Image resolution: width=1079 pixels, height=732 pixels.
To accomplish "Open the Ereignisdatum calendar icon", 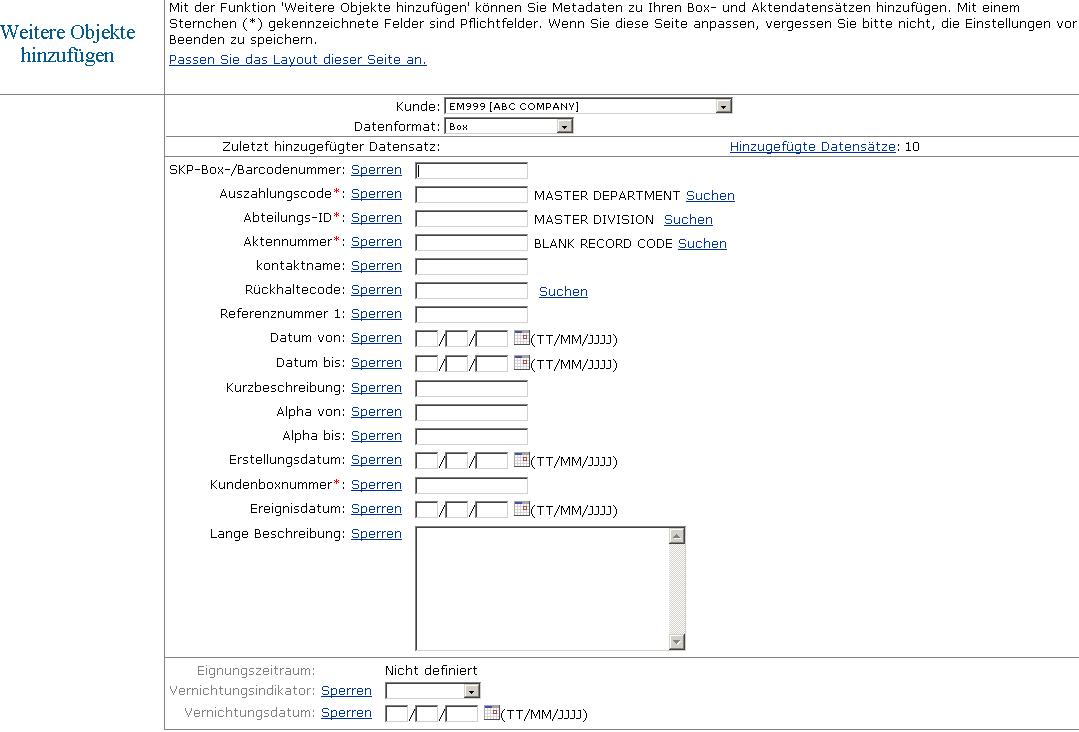I will click(x=522, y=509).
